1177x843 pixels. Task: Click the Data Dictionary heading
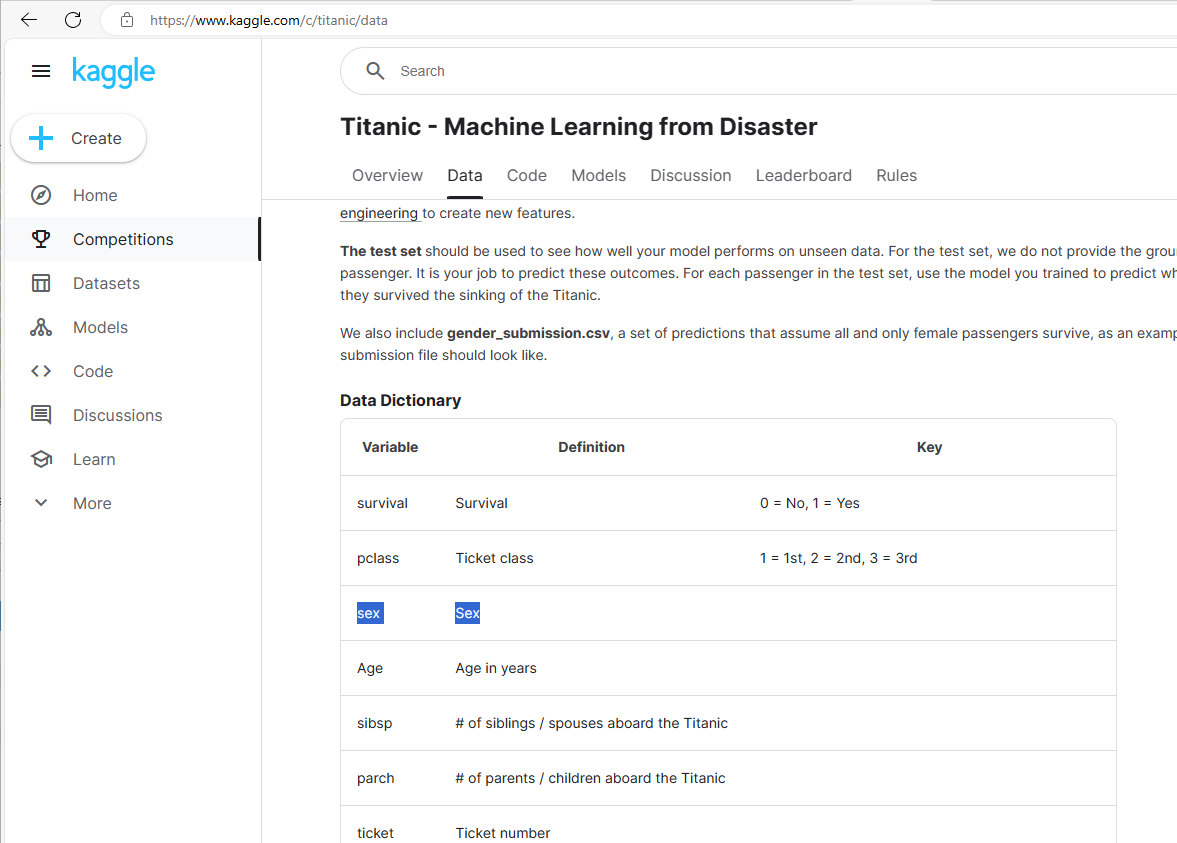400,400
